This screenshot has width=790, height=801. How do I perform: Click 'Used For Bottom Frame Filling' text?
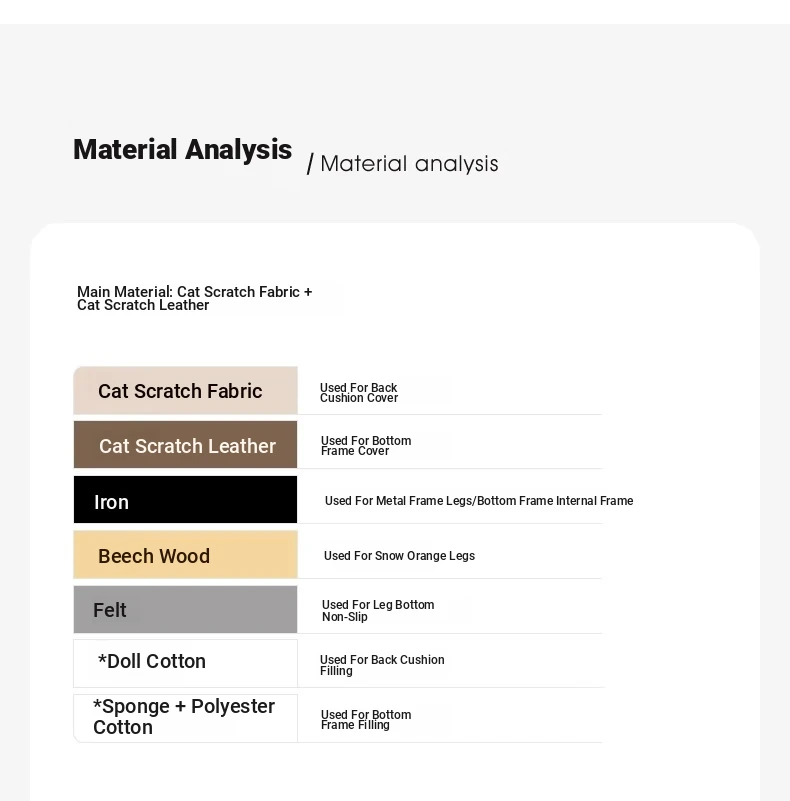[x=366, y=720]
